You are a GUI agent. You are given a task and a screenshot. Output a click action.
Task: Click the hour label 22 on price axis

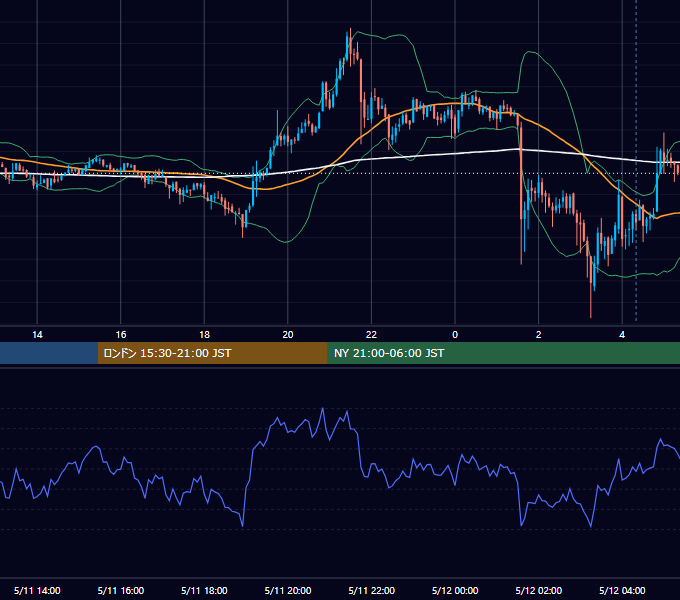click(371, 335)
